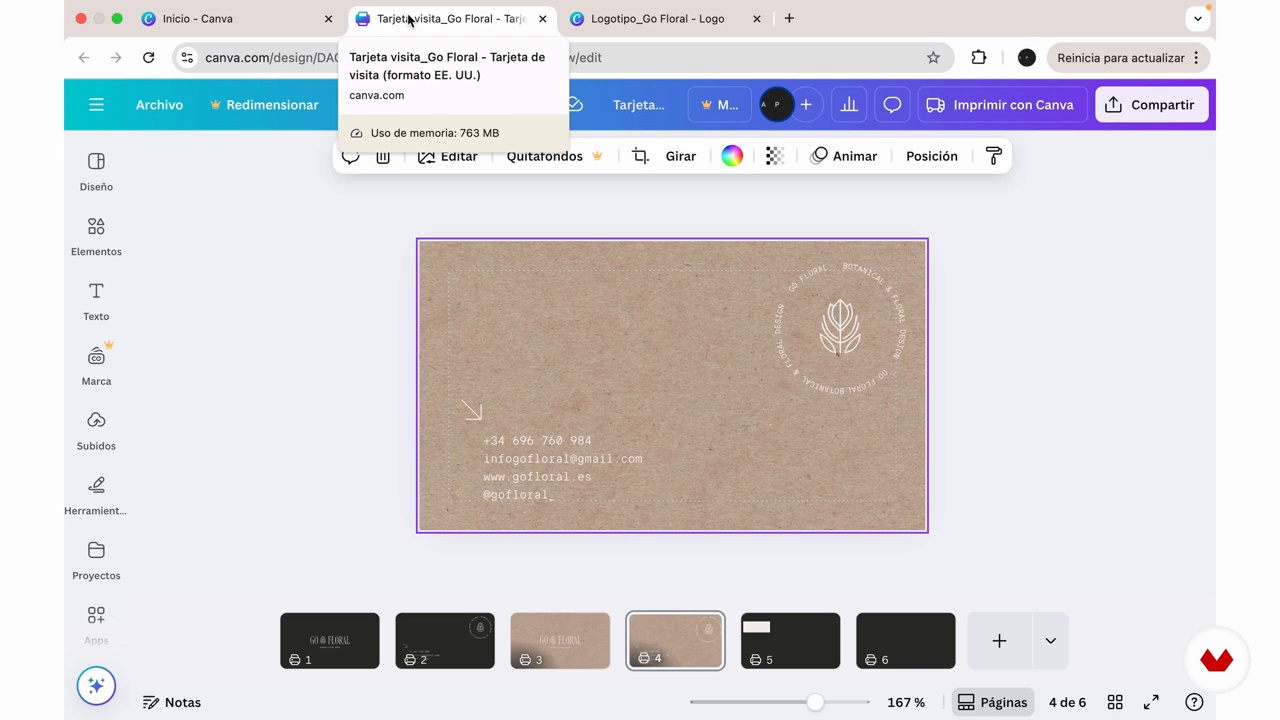Image resolution: width=1280 pixels, height=720 pixels.
Task: Add a new page with plus button
Action: click(999, 641)
